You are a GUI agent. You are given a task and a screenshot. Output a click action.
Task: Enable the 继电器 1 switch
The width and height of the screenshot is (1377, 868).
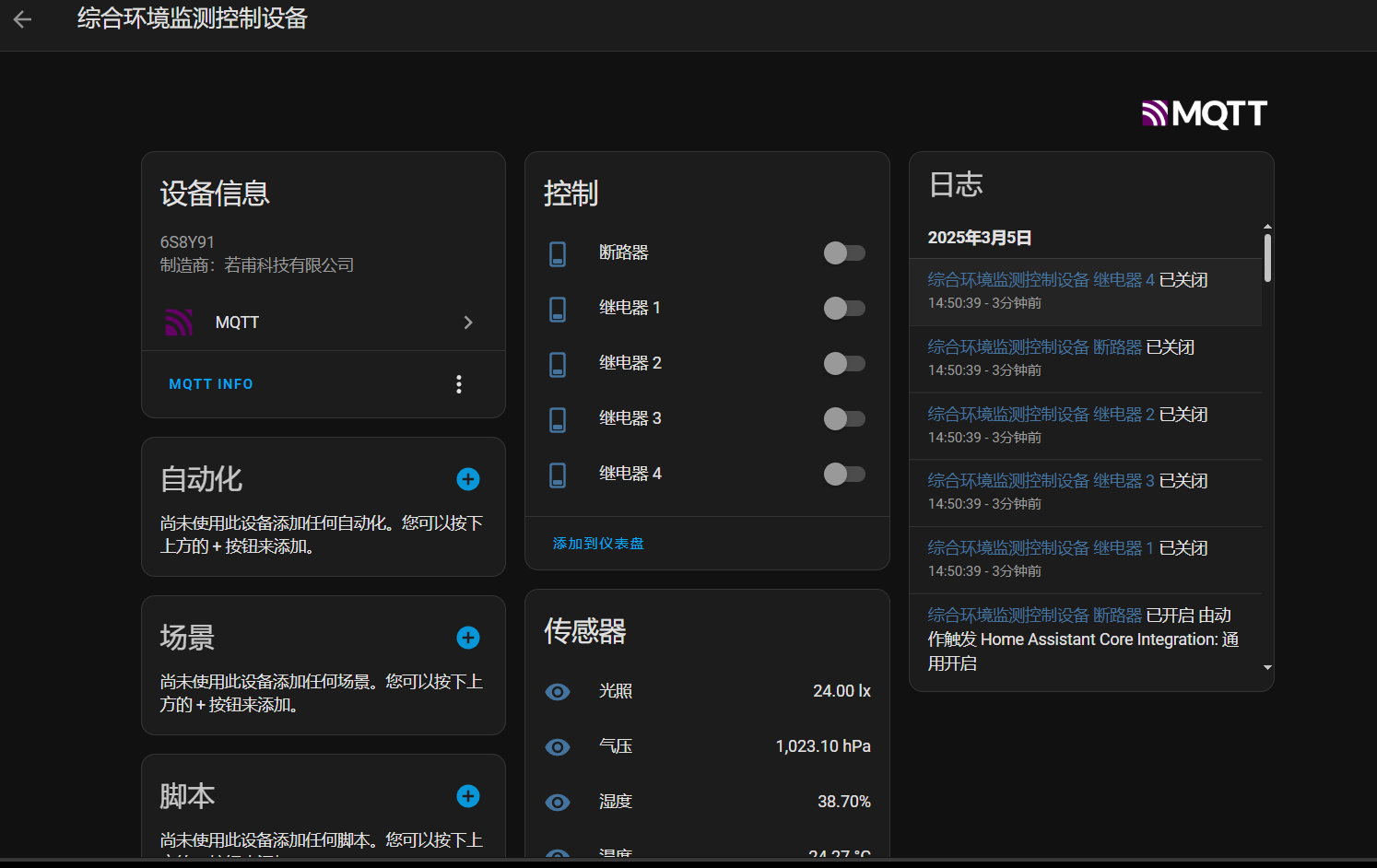pos(844,309)
